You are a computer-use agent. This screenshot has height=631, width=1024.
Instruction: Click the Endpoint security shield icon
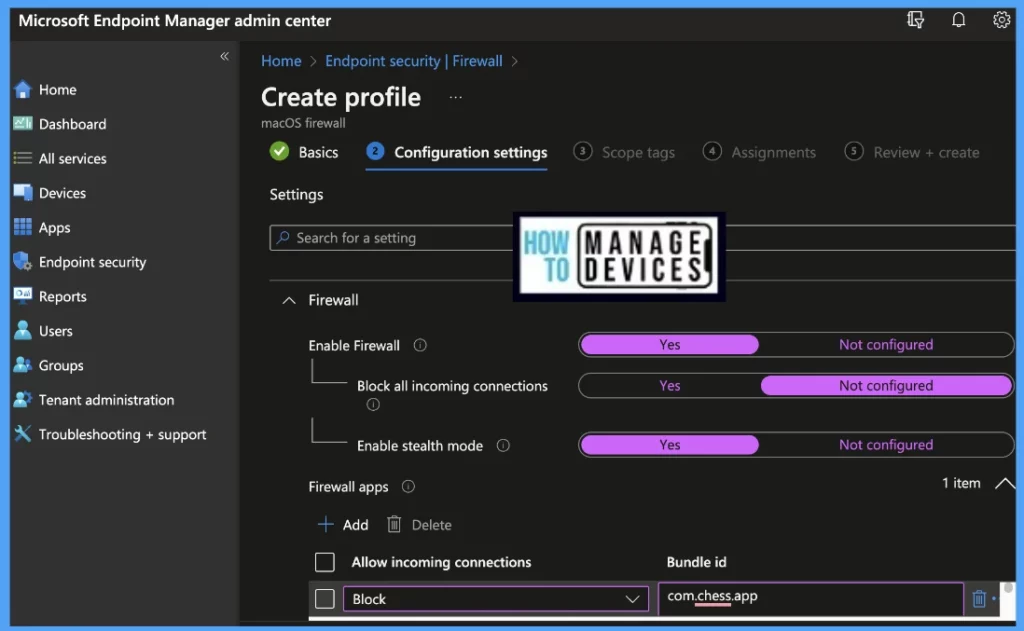(22, 262)
